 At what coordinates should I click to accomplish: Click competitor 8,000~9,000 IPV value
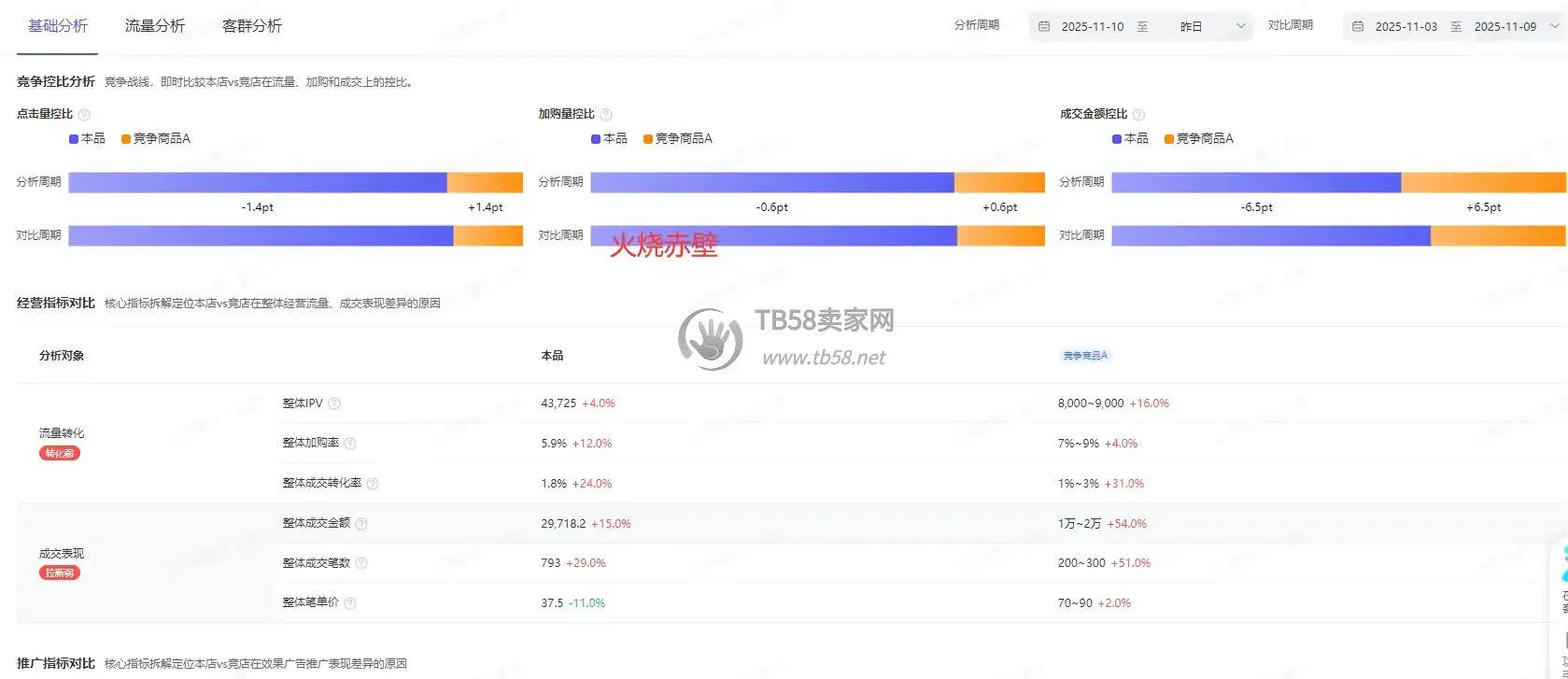(1091, 403)
